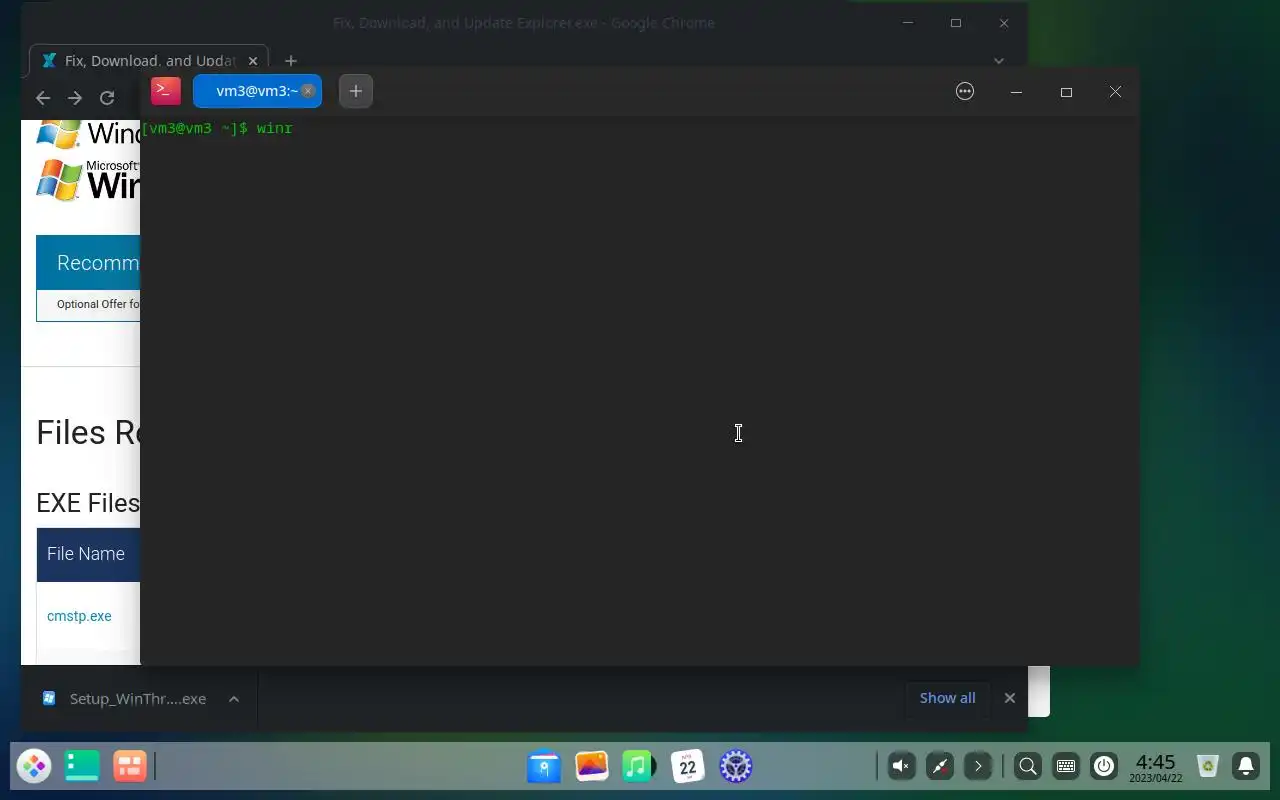The width and height of the screenshot is (1280, 800).
Task: Open system settings gear in dock
Action: point(736,767)
